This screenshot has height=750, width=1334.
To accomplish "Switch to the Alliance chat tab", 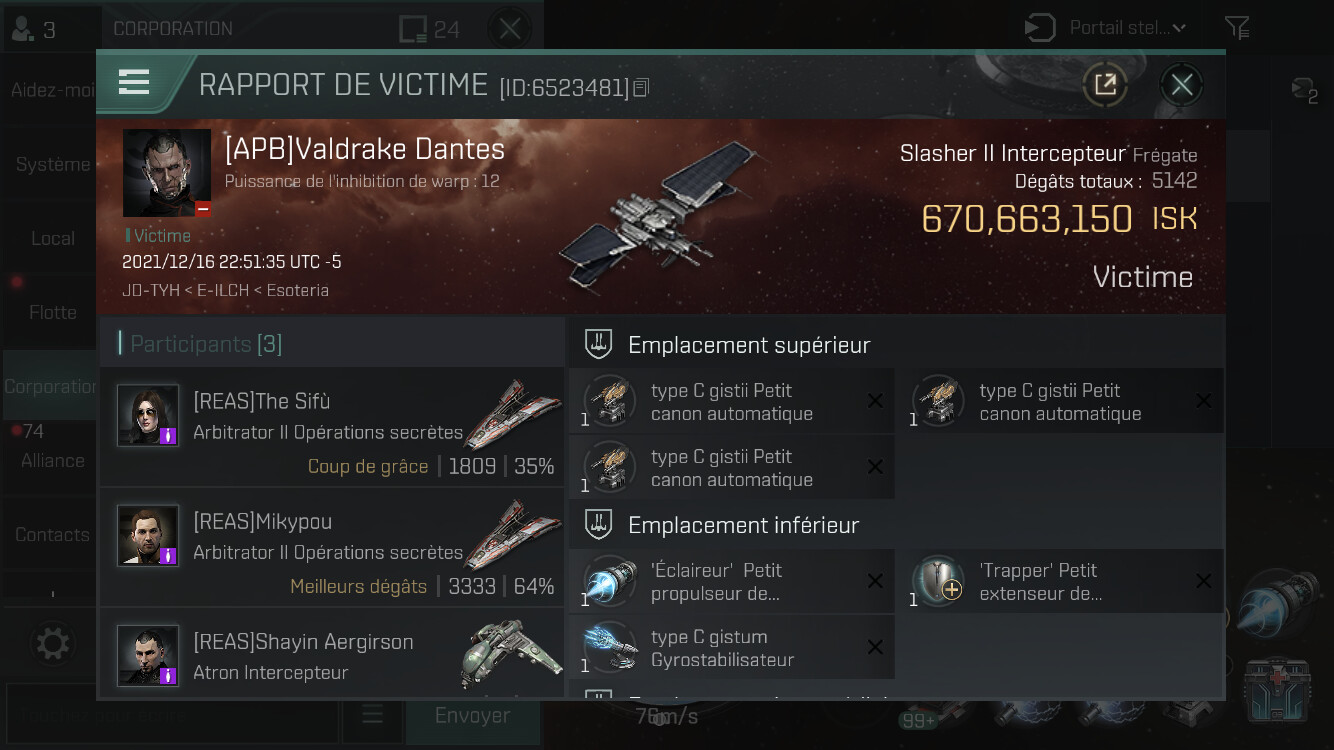I will [52, 460].
